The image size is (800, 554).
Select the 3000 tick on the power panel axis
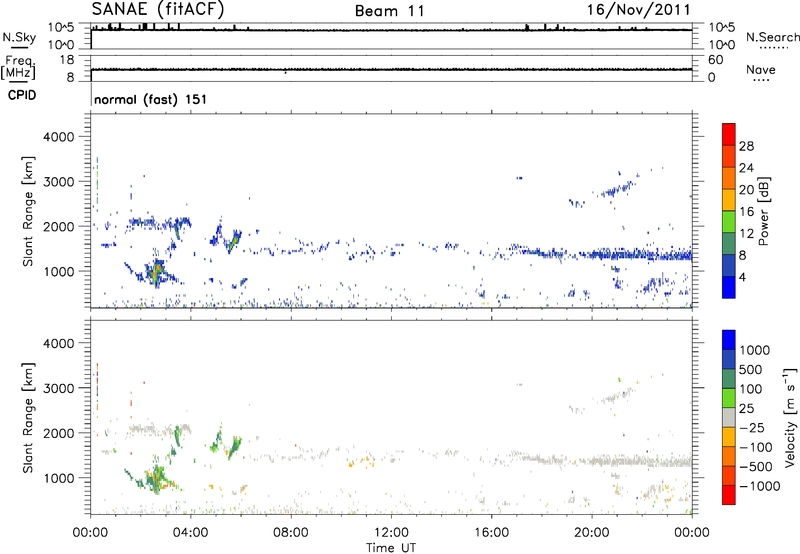58,182
